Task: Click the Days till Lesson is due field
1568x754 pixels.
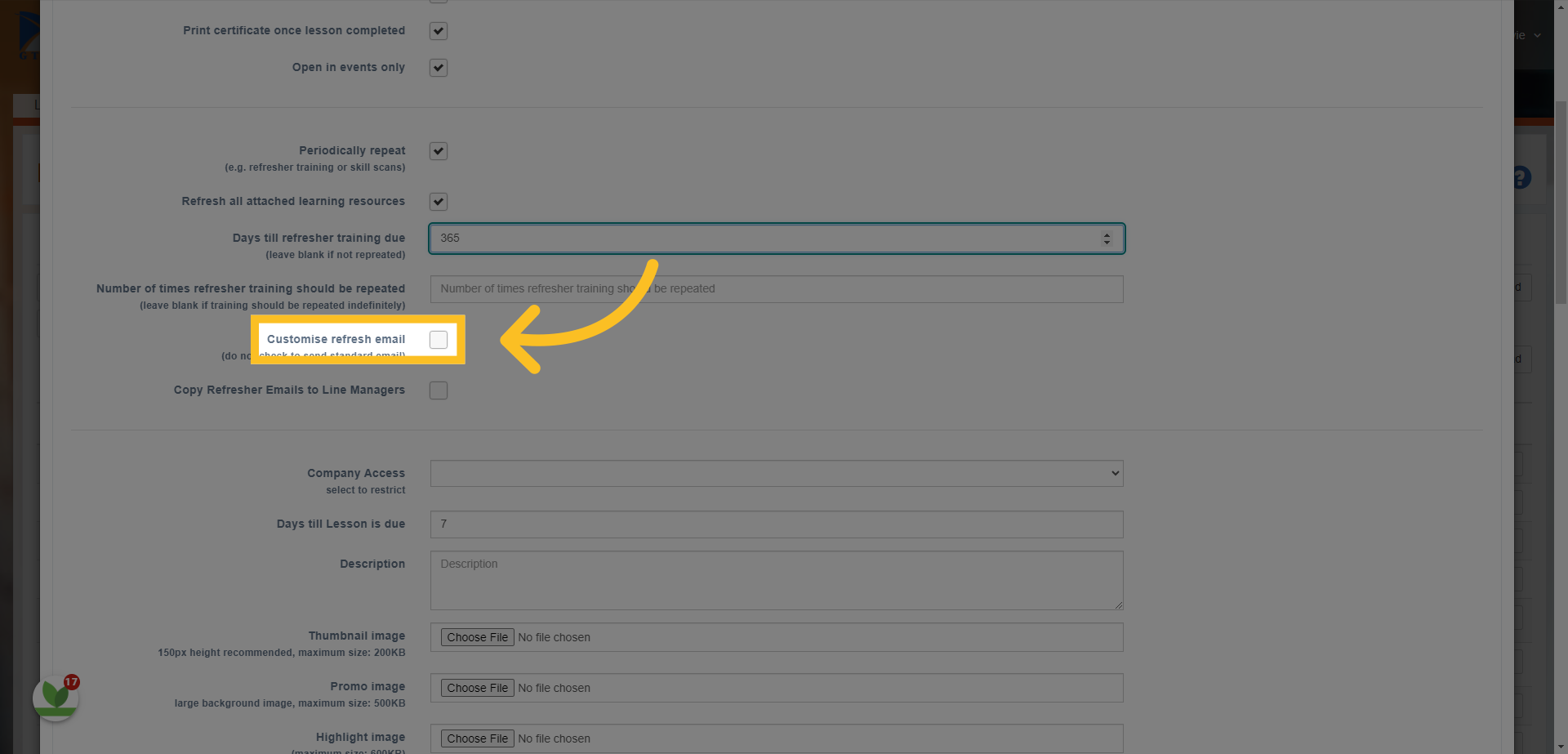Action: point(777,524)
